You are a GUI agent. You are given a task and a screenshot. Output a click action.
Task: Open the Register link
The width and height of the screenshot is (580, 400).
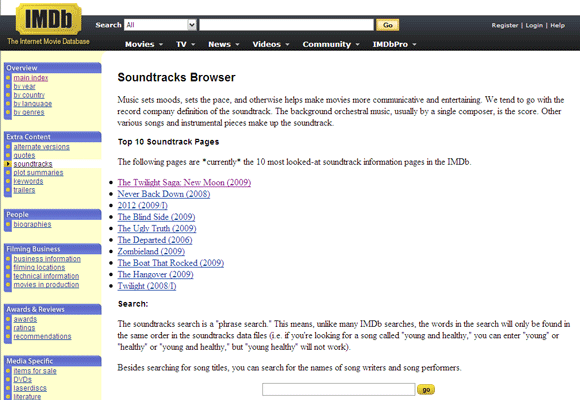tap(505, 25)
